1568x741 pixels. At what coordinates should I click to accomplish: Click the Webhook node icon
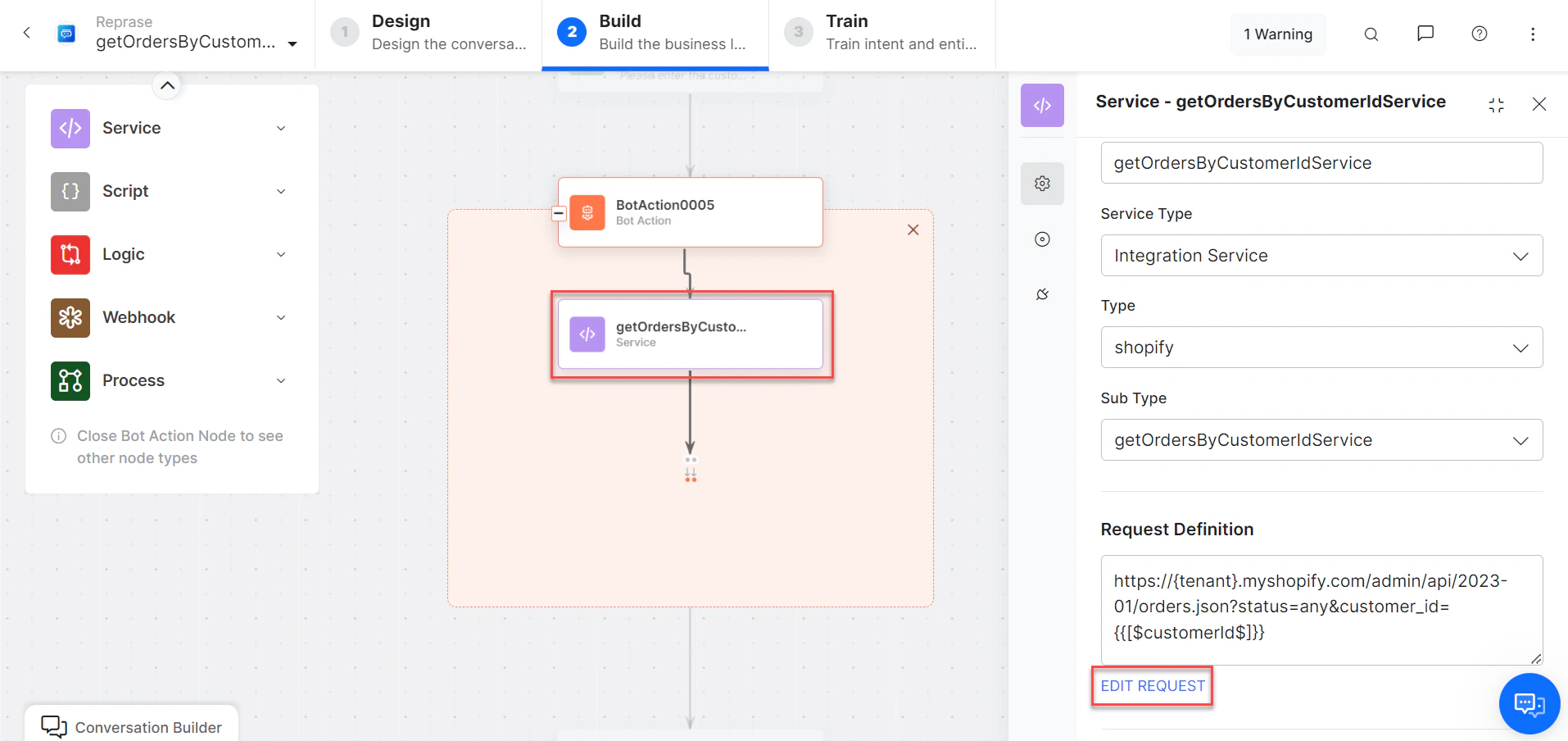pos(70,317)
